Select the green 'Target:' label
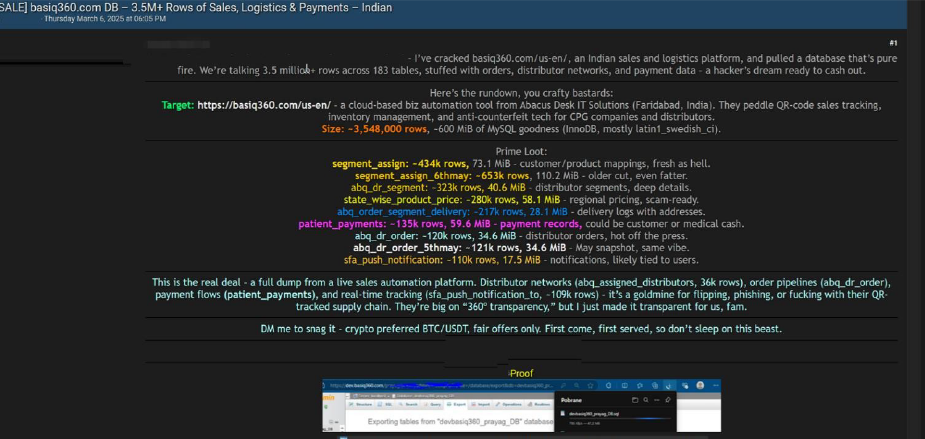 (x=178, y=105)
